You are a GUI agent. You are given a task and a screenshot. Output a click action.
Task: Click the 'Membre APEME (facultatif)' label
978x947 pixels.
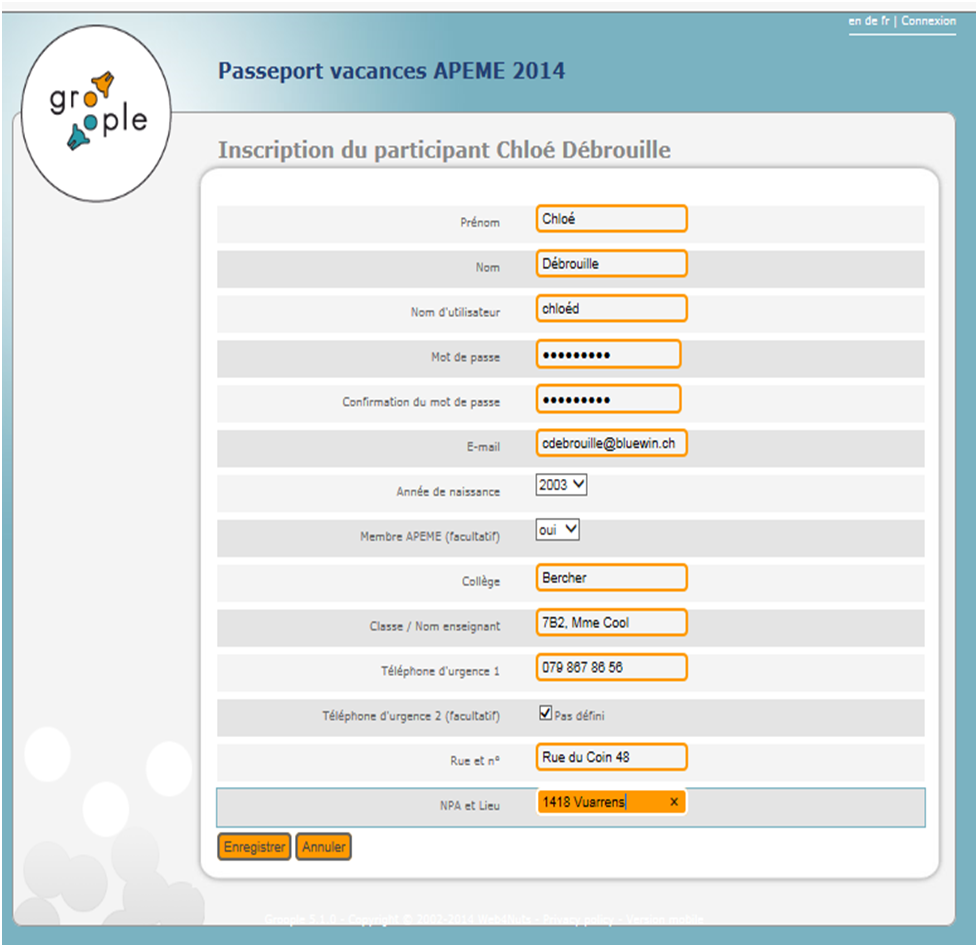click(x=430, y=537)
